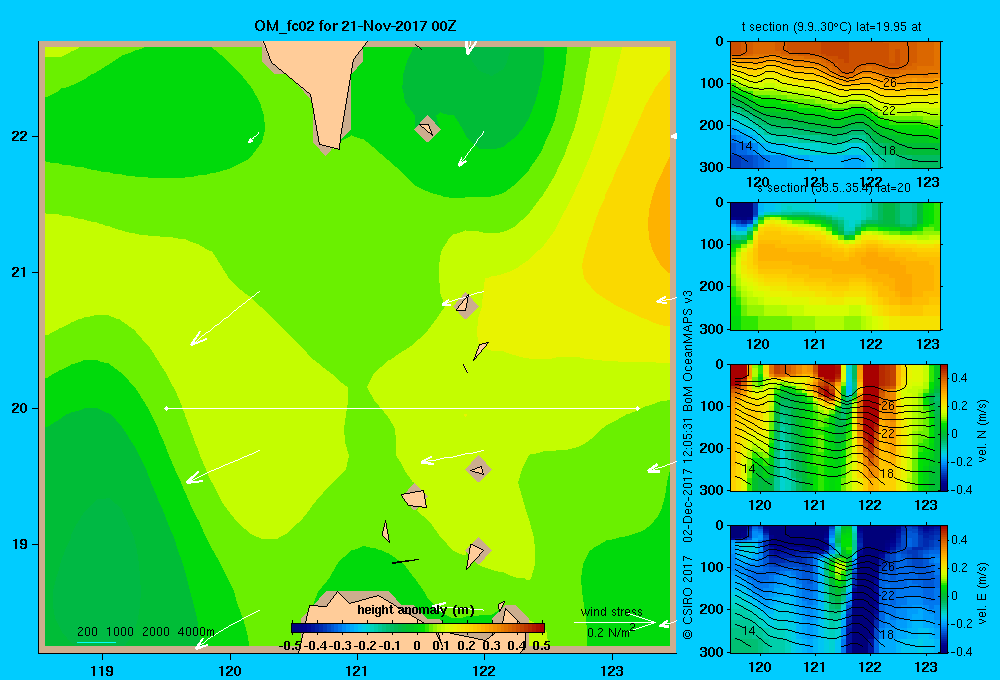Click contour label 14 in the temperature section
Viewport: 1000px width, 680px height.
coord(745,146)
